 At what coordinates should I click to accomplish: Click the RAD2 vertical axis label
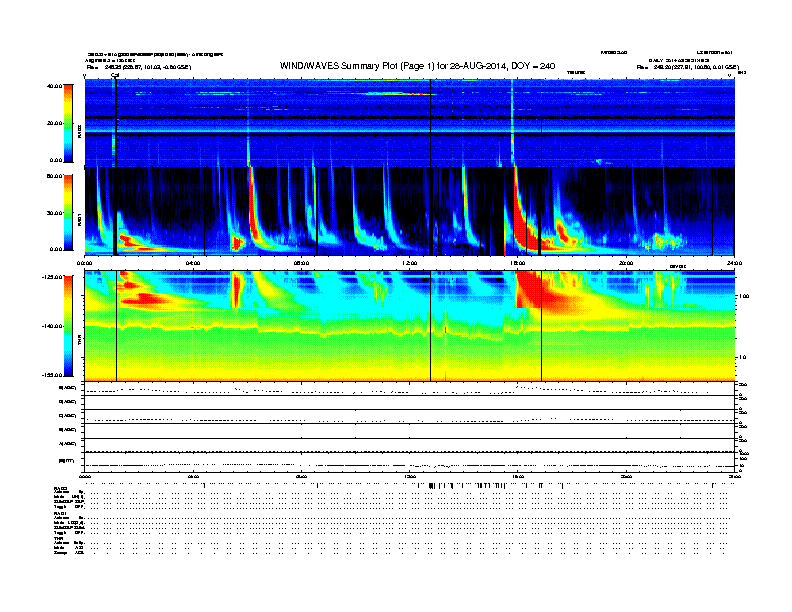[x=79, y=131]
